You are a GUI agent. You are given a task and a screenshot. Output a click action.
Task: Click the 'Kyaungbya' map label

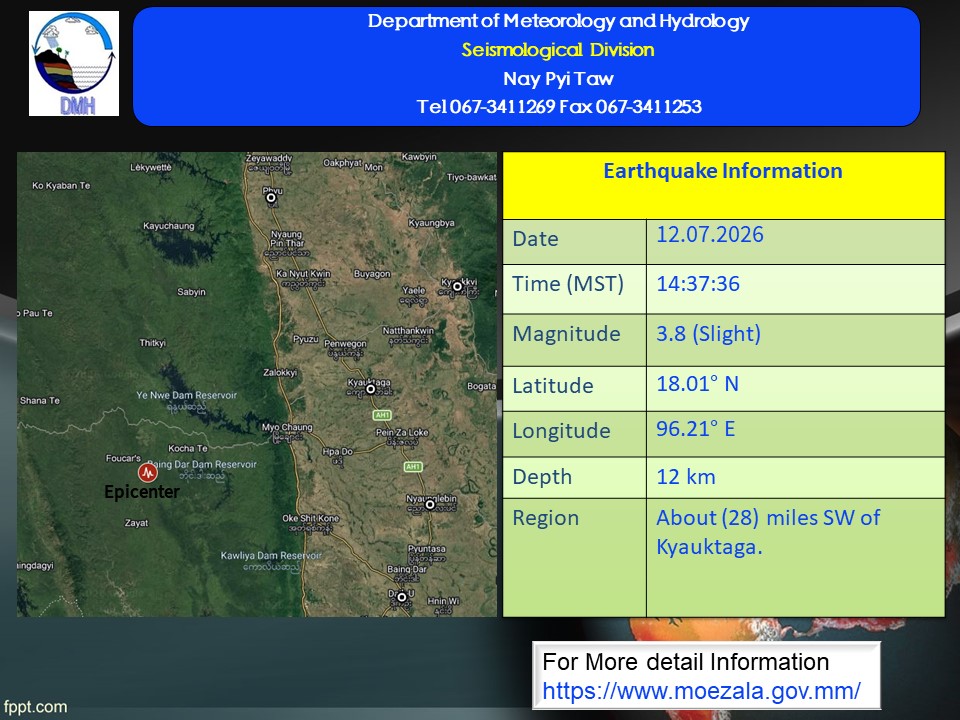431,223
